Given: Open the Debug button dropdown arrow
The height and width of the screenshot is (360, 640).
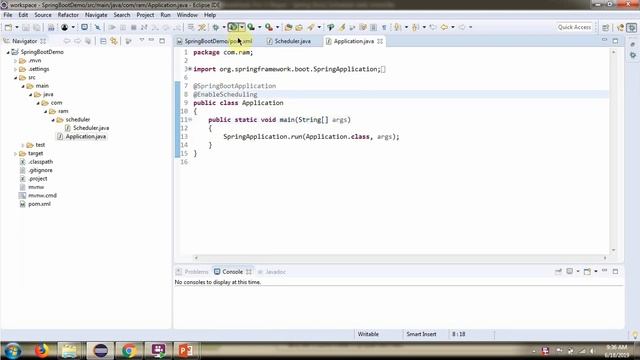Looking at the screenshot, I should 224,27.
